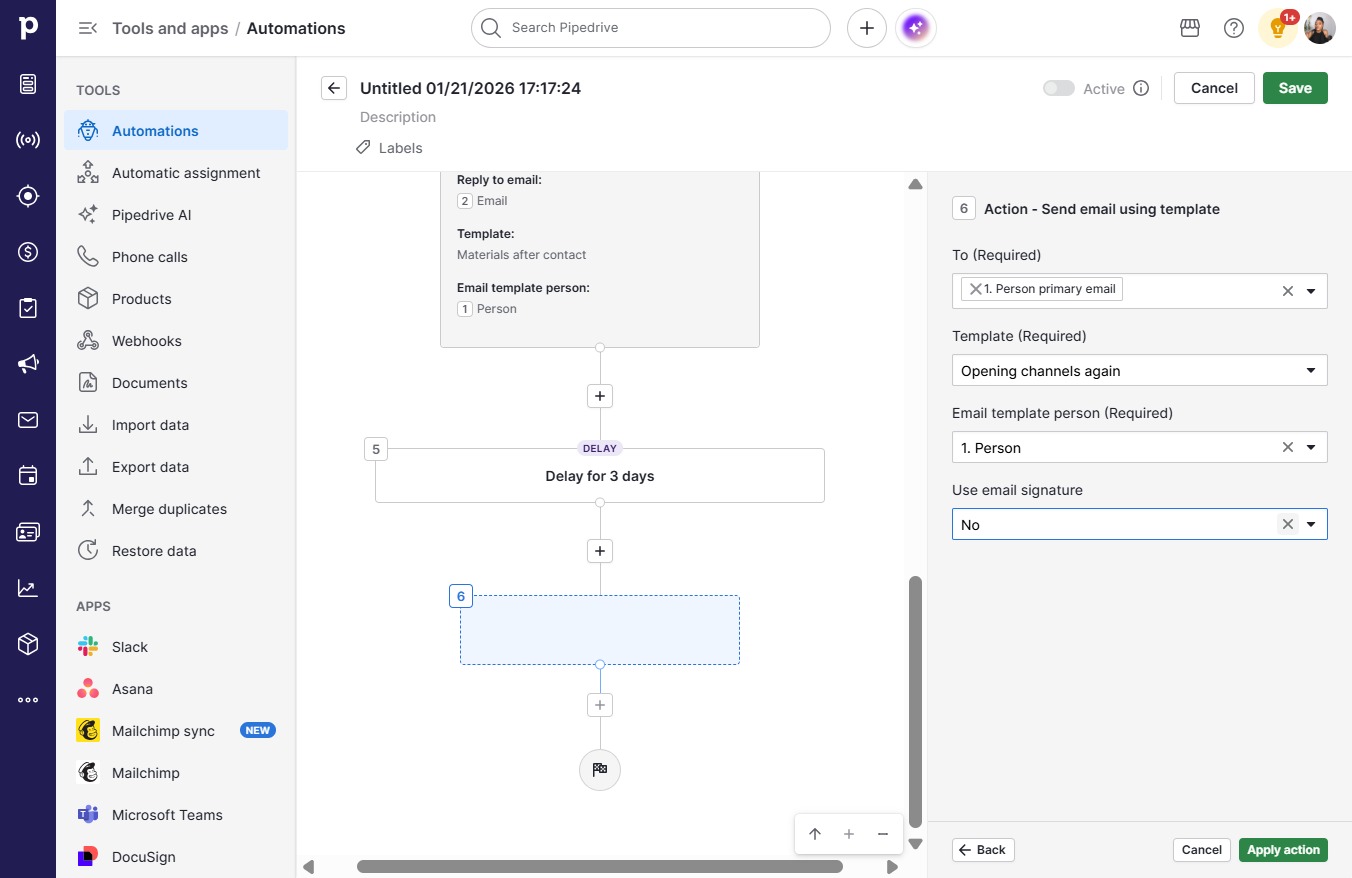
Task: Click the Apply action button
Action: tap(1283, 850)
